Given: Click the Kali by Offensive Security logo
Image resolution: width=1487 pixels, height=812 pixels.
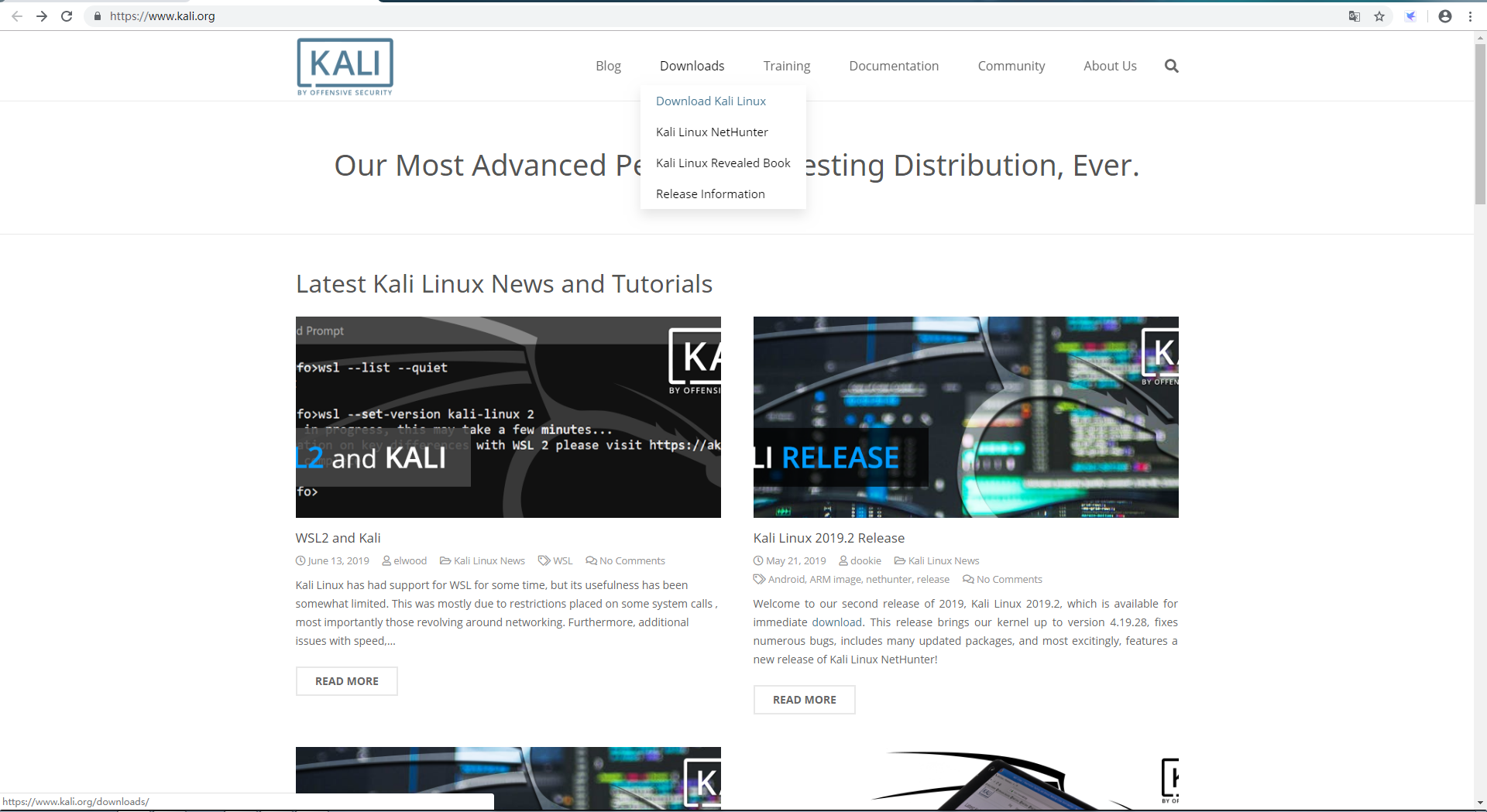Looking at the screenshot, I should point(344,66).
